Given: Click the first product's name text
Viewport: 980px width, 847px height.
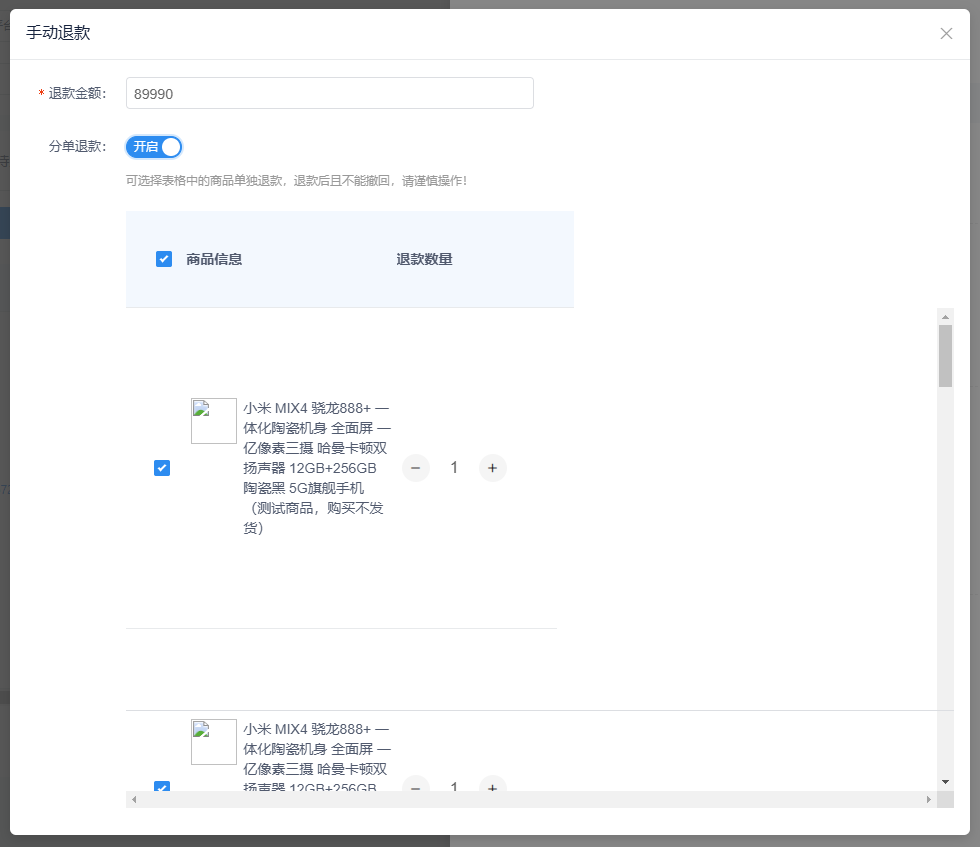Looking at the screenshot, I should pos(317,468).
